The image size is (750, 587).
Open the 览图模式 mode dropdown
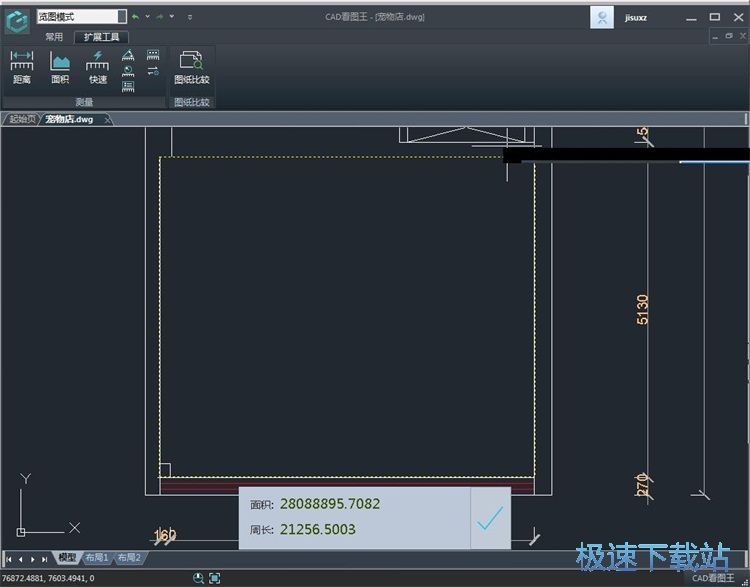click(122, 17)
